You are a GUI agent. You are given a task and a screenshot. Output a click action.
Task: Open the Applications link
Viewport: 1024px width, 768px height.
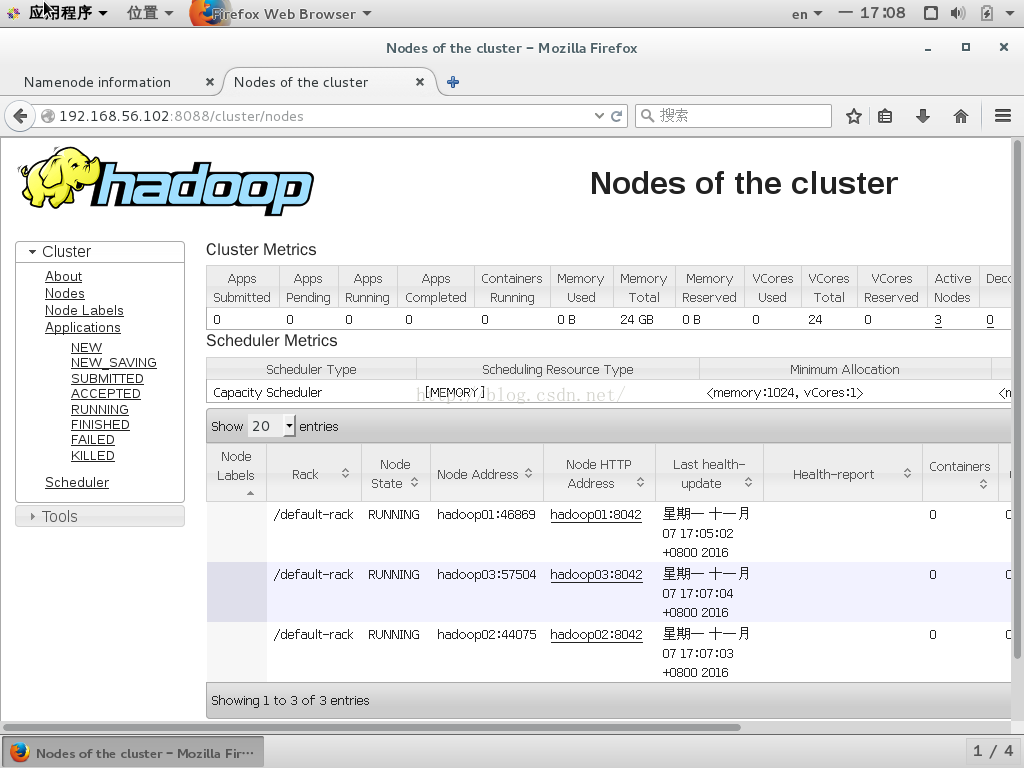pos(83,327)
